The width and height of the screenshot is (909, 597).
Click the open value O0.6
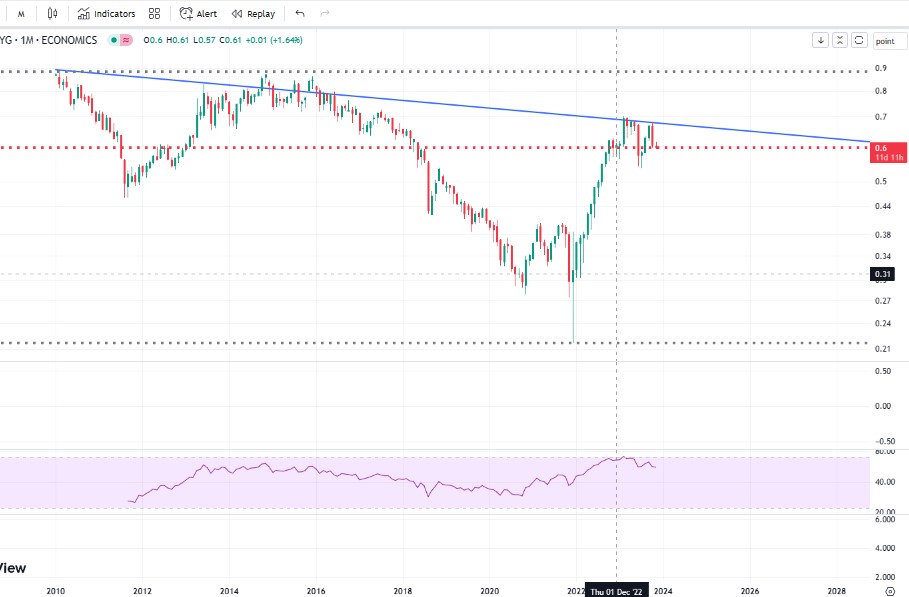tap(153, 40)
